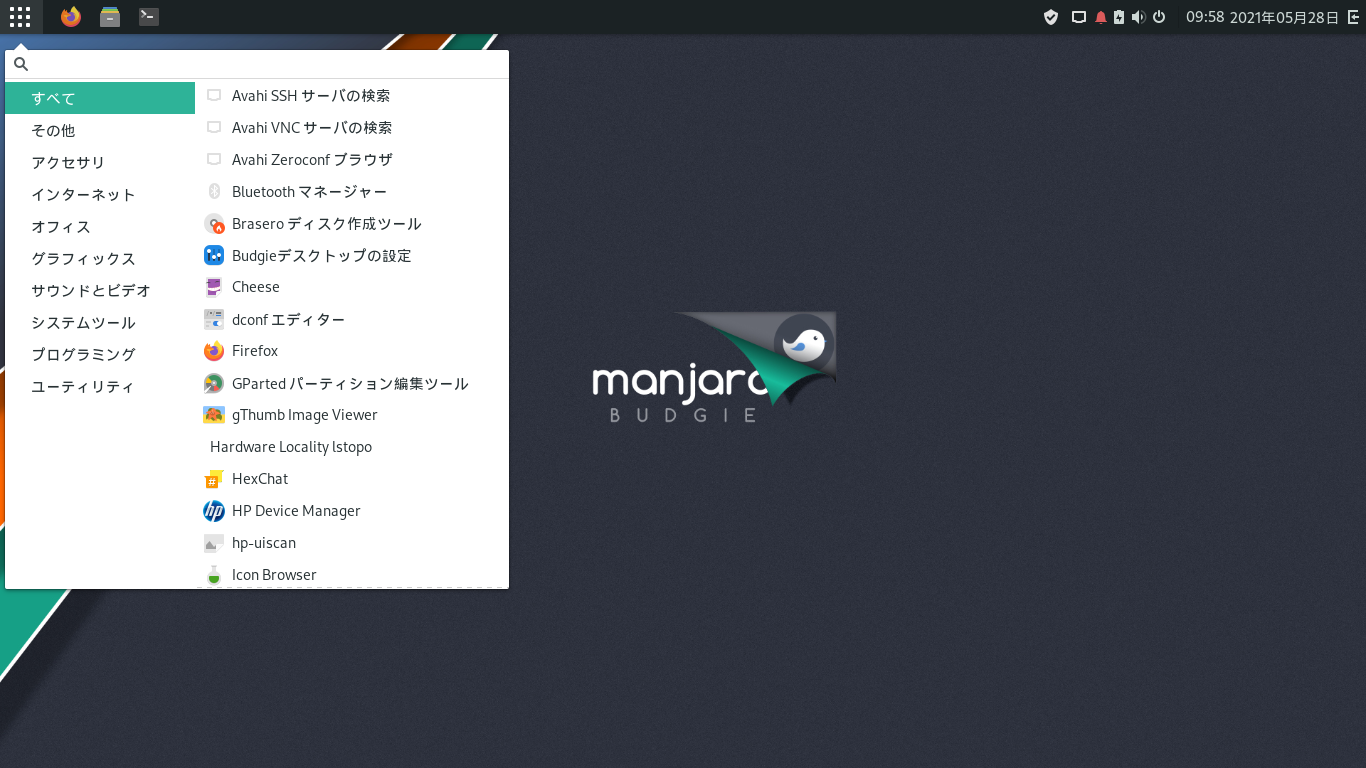Open the Raven sidebar toggle icon
The width and height of the screenshot is (1366, 768).
[x=1353, y=17]
